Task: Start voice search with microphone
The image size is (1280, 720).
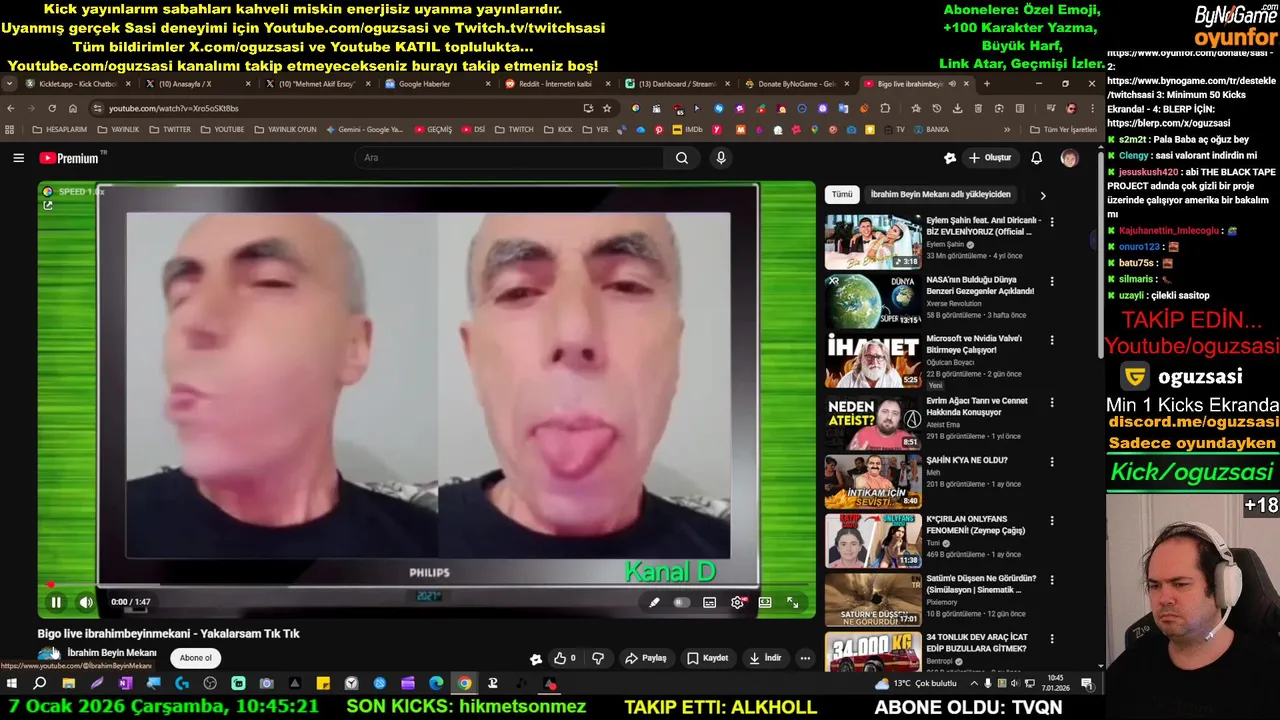Action: click(x=721, y=158)
